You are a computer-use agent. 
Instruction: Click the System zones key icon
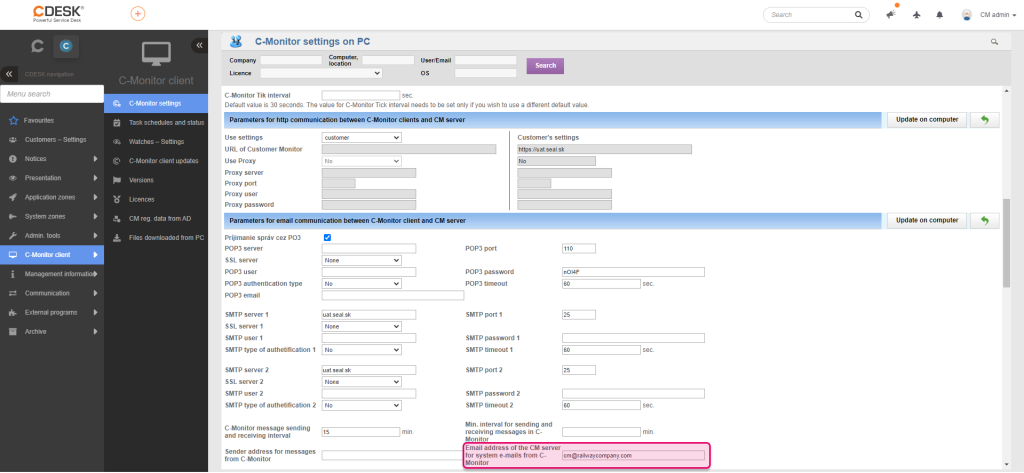click(13, 216)
